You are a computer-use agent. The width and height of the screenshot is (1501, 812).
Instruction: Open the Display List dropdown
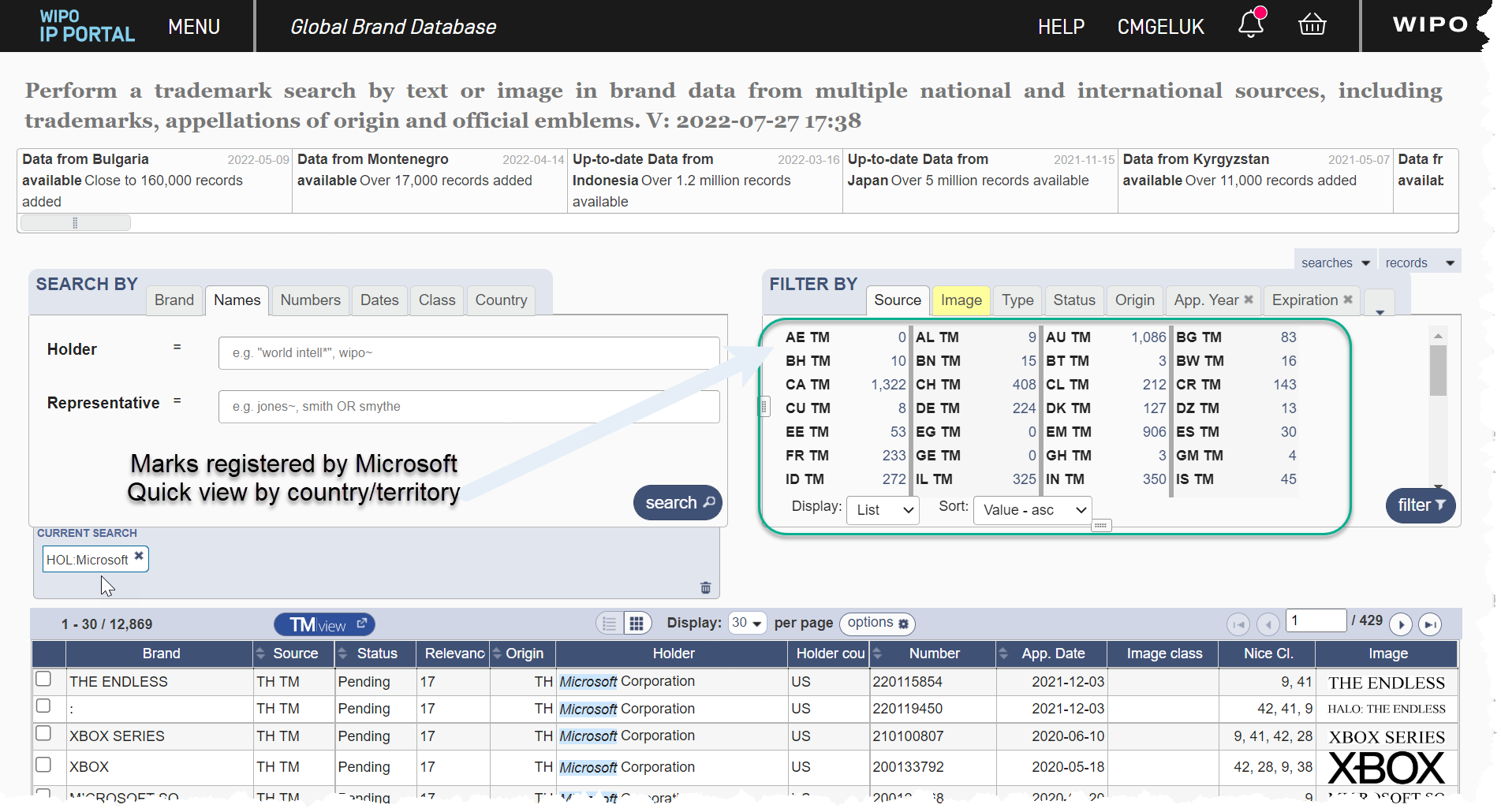(882, 509)
